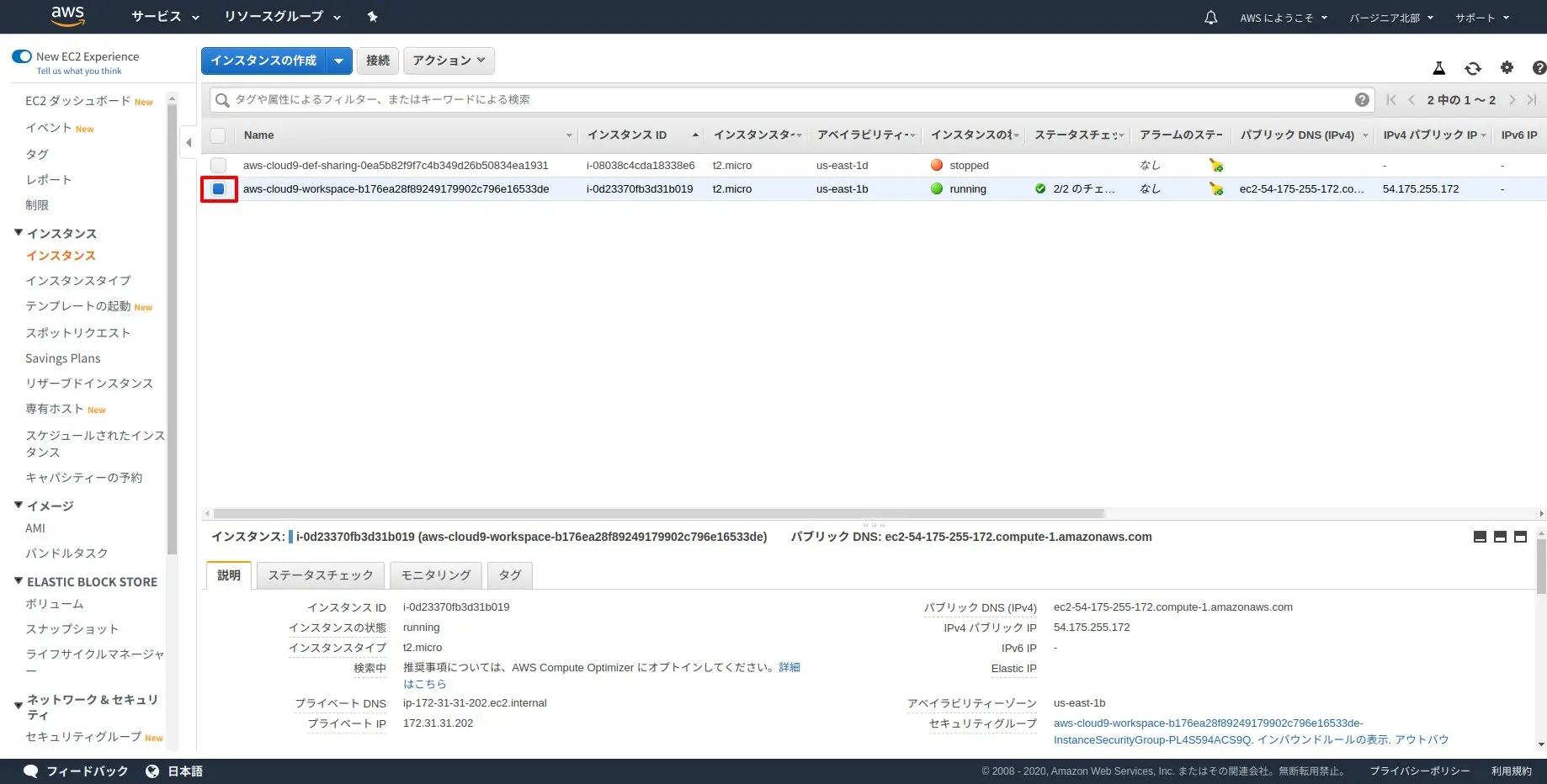Open the 詳細 Compute Optimizer link

click(789, 667)
